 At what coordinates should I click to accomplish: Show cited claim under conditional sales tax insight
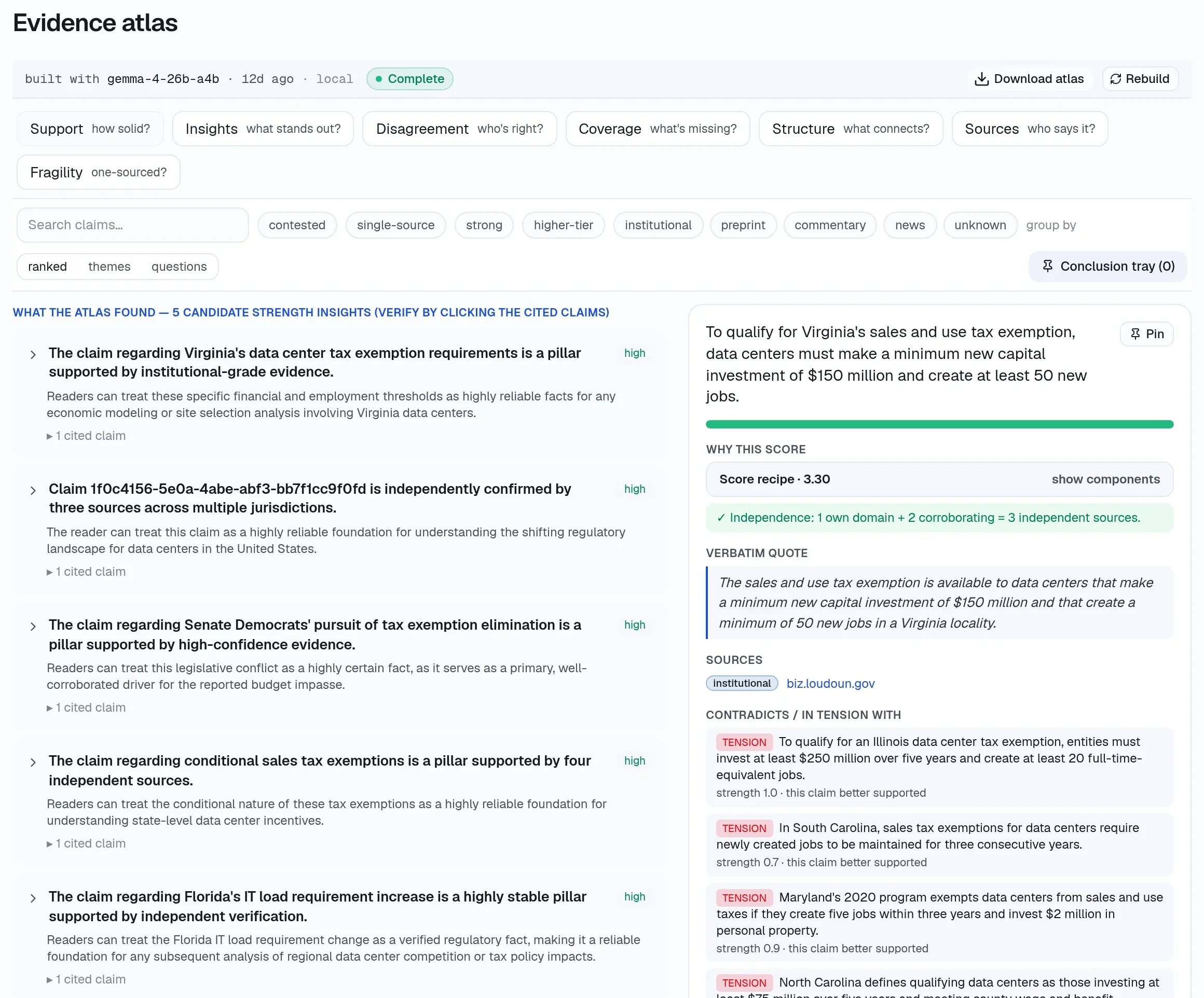[x=86, y=843]
